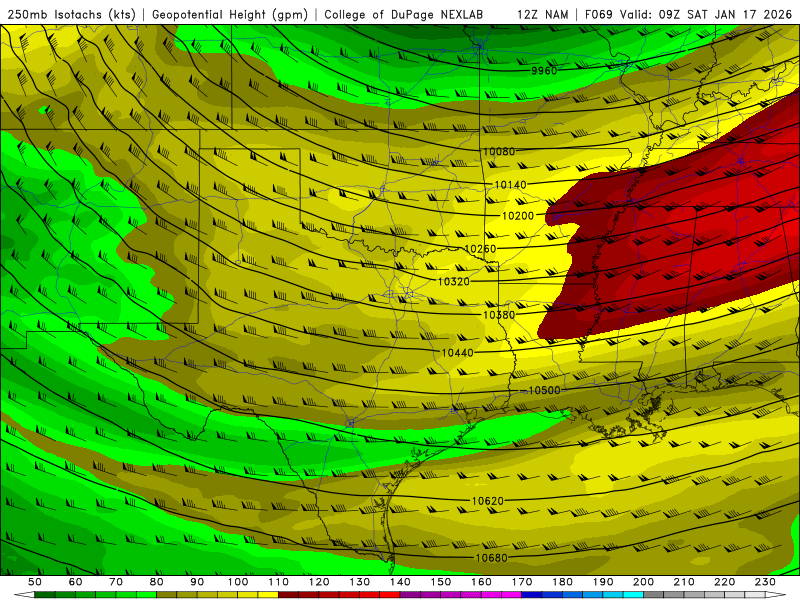Click the 70 value on the color scale
The height and width of the screenshot is (600, 800).
116,582
